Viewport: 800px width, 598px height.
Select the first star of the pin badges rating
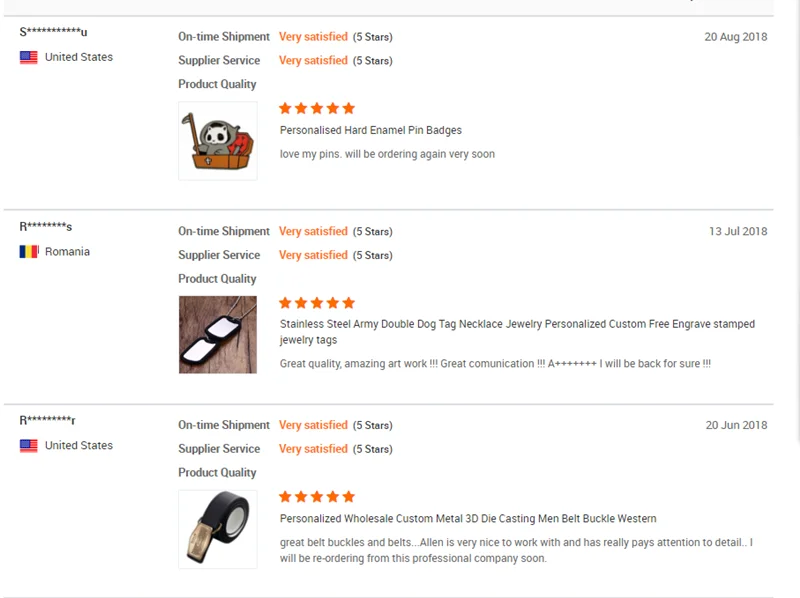[287, 108]
